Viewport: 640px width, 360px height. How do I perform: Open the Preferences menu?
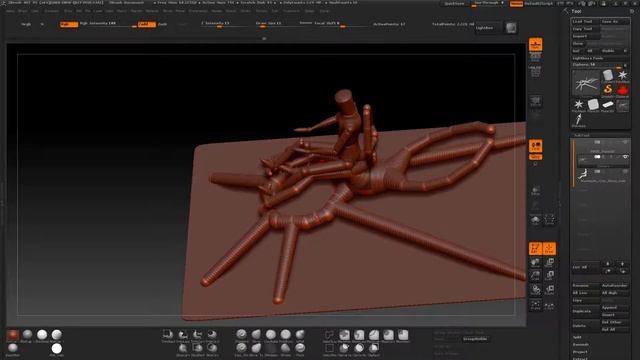pyautogui.click(x=198, y=11)
